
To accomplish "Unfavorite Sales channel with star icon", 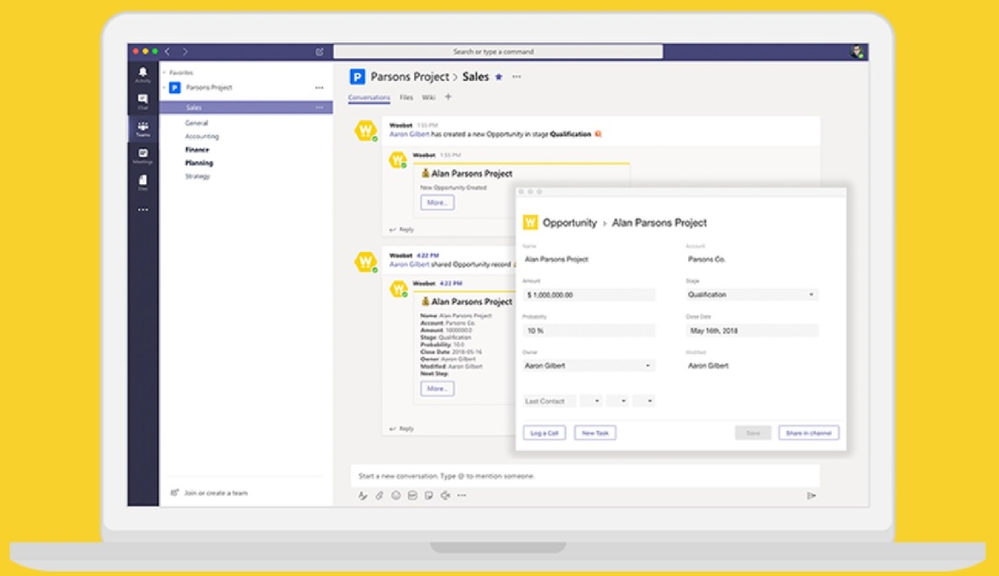I will click(499, 77).
